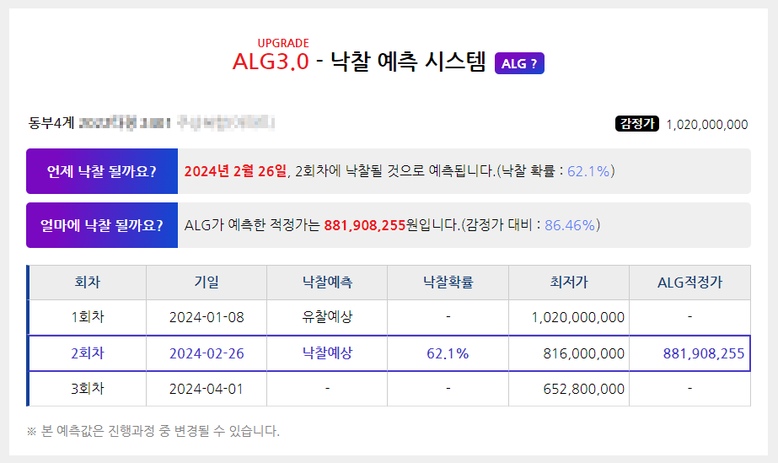Click the 낙찰확률 column header
This screenshot has height=463, width=778.
click(x=448, y=283)
